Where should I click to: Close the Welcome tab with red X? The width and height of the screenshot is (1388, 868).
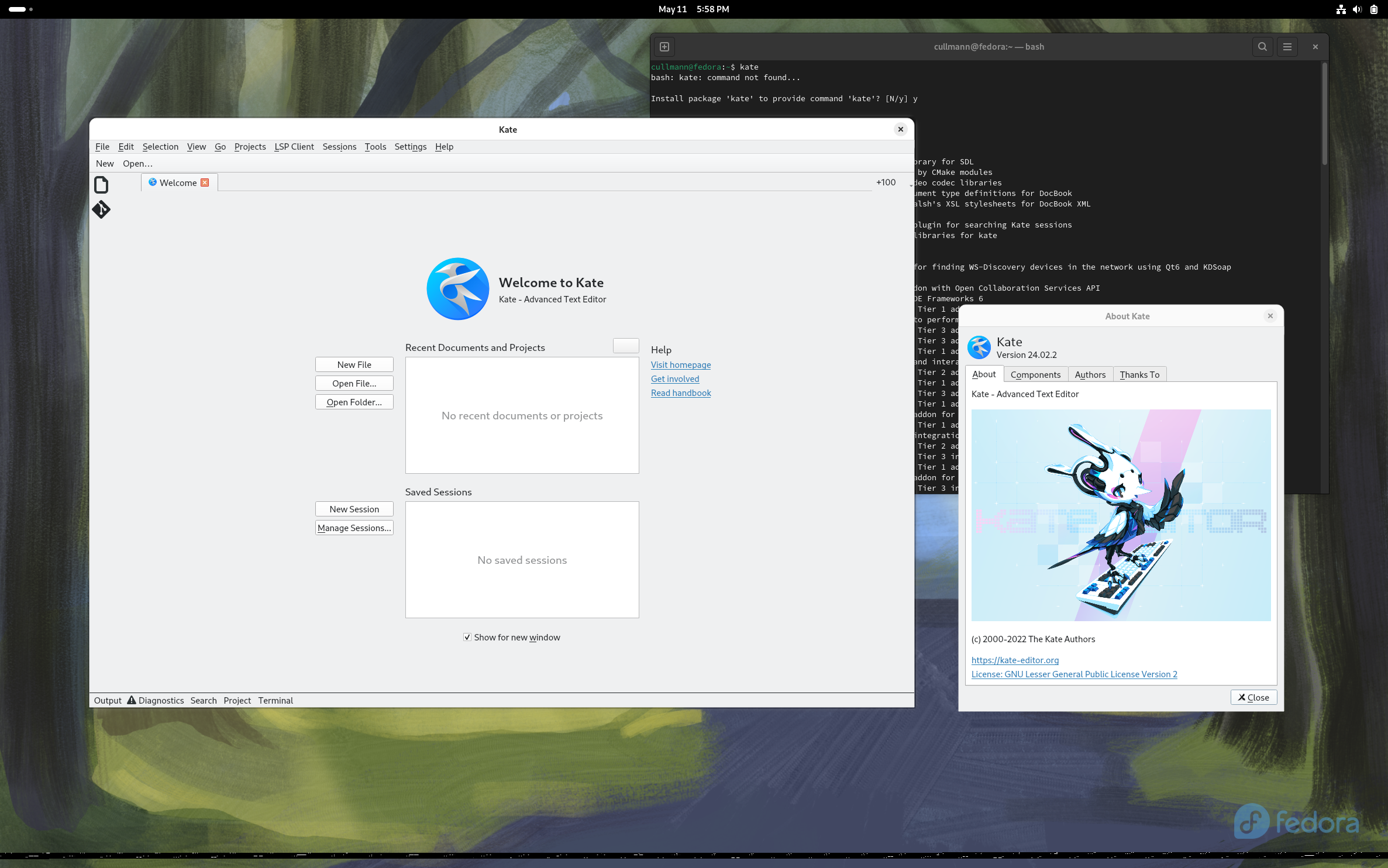(205, 182)
